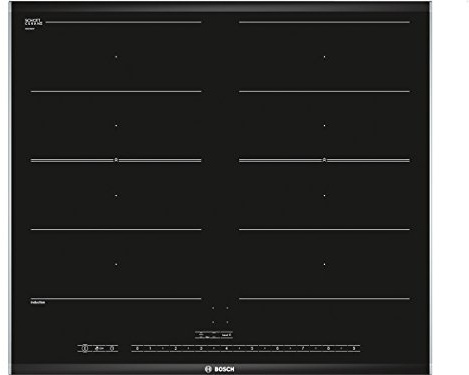Tap the main power on/off symbol
The image size is (469, 375).
pyautogui.click(x=85, y=349)
